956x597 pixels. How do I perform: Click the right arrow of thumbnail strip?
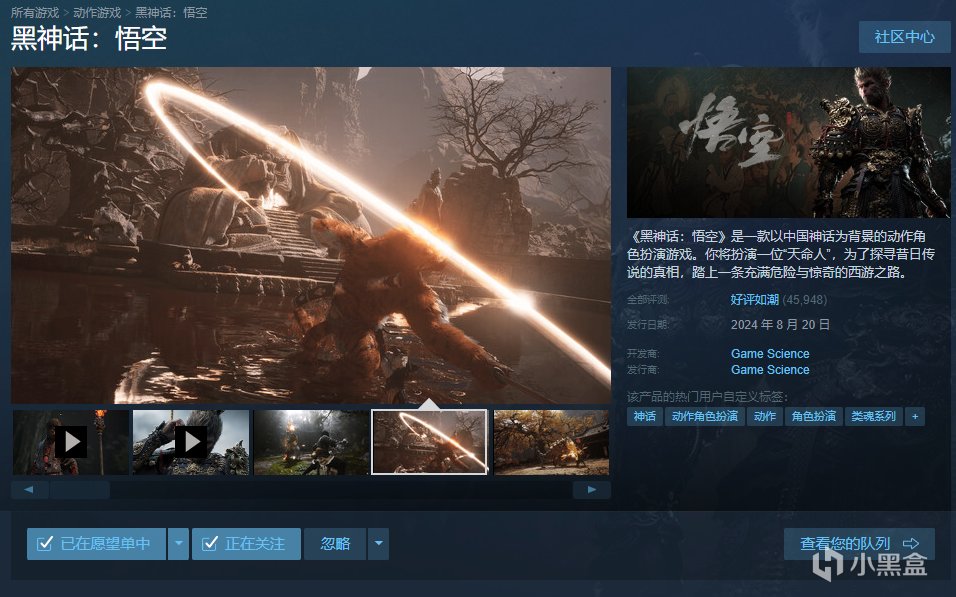(591, 490)
